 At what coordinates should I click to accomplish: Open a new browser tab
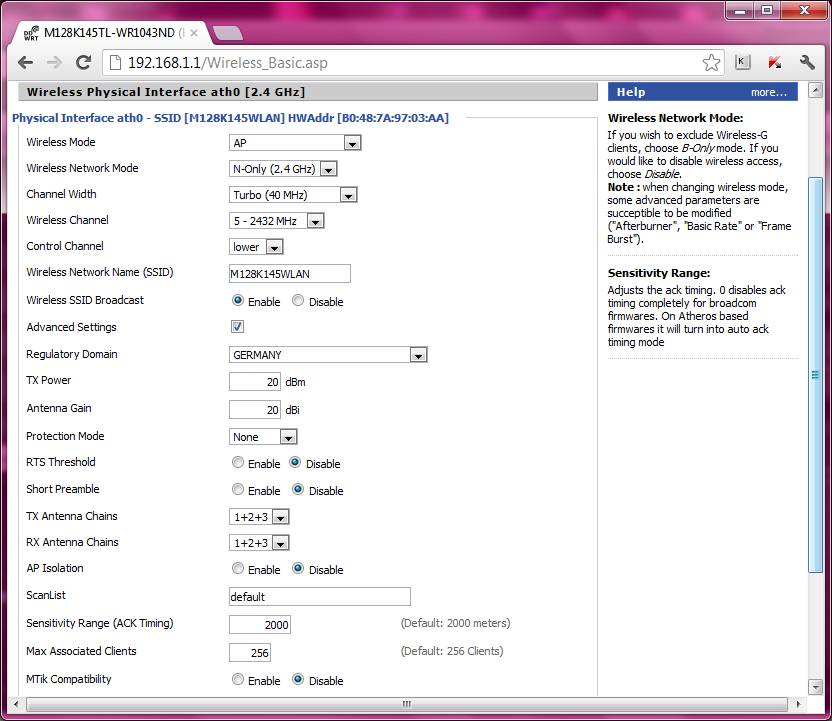point(228,33)
